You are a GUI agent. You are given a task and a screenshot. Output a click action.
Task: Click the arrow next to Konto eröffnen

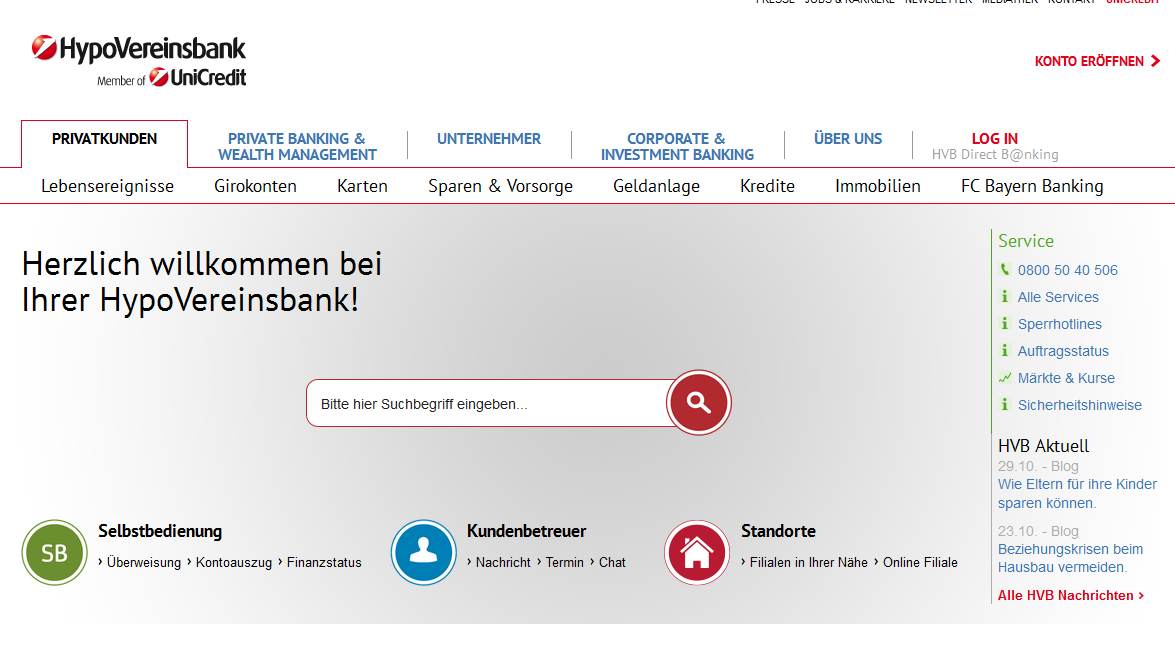point(1156,61)
